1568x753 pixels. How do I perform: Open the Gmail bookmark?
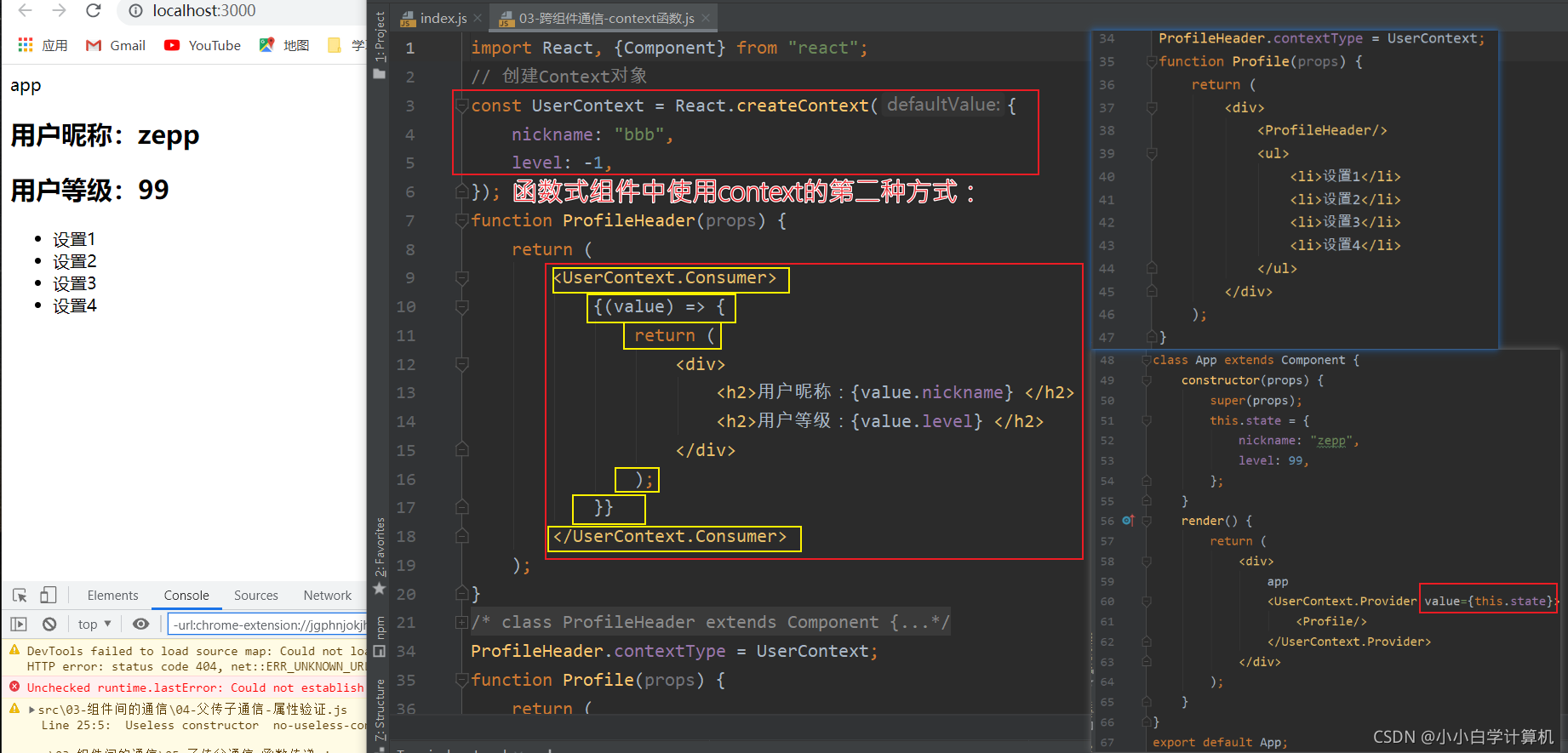coord(116,45)
